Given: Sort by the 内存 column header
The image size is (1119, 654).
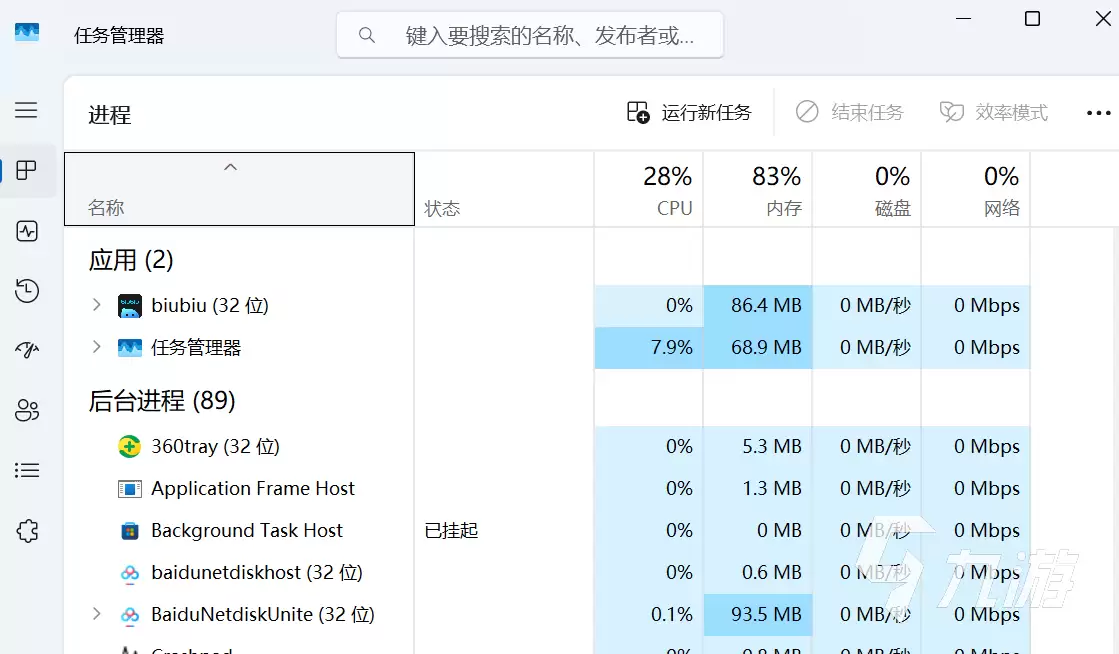Looking at the screenshot, I should 757,189.
